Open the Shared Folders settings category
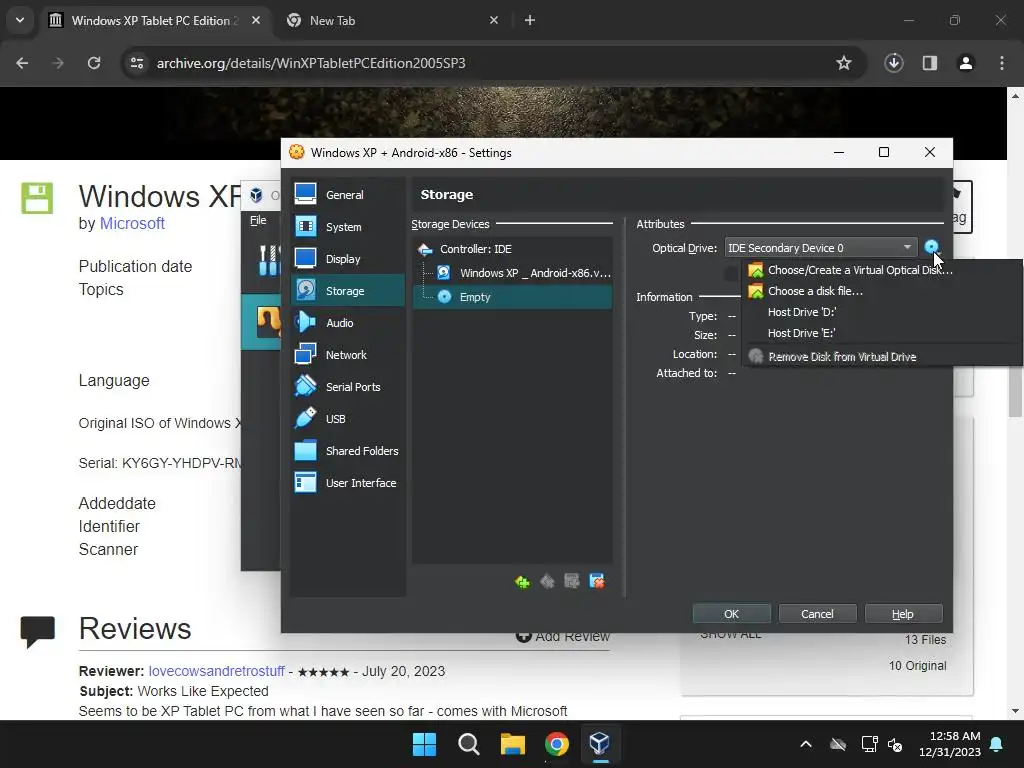This screenshot has width=1024, height=768. coord(347,451)
